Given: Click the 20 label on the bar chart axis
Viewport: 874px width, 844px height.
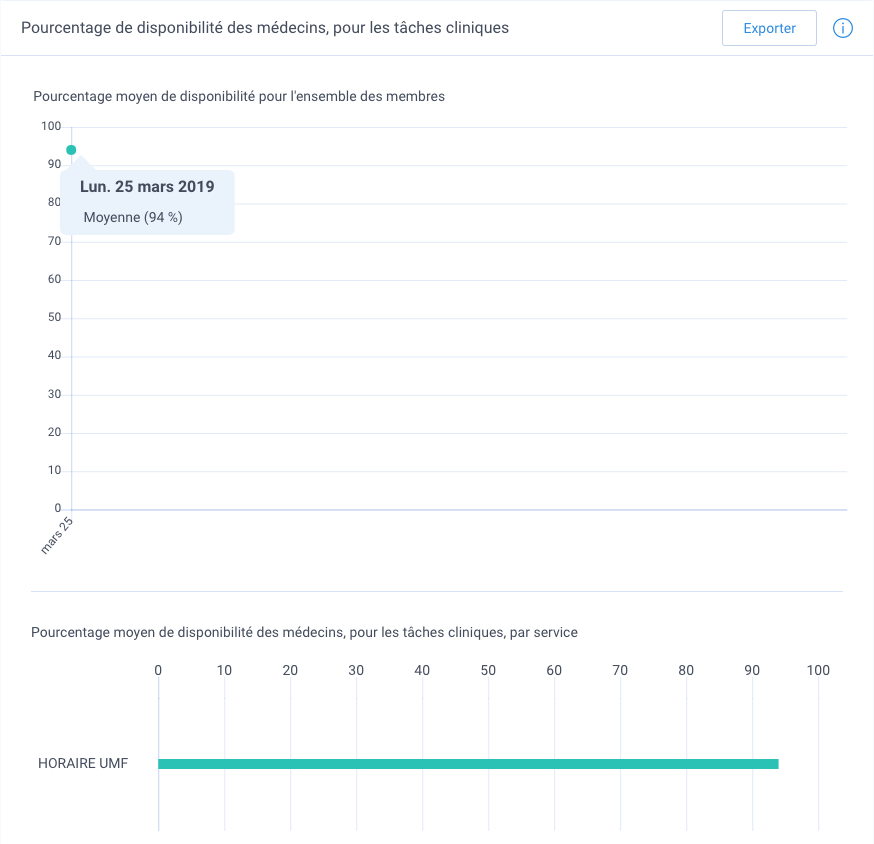Looking at the screenshot, I should pyautogui.click(x=290, y=670).
